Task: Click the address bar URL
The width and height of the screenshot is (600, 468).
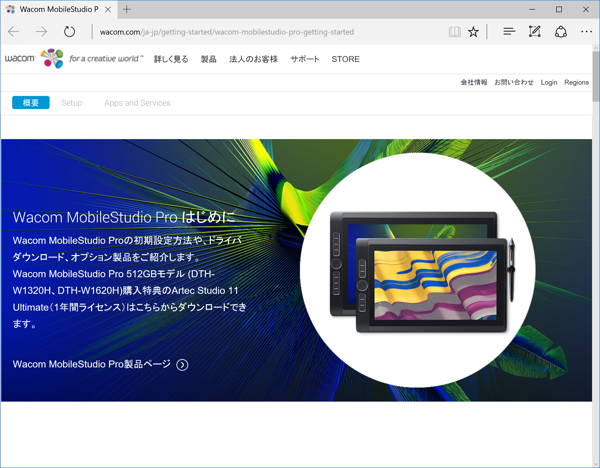Action: 227,32
